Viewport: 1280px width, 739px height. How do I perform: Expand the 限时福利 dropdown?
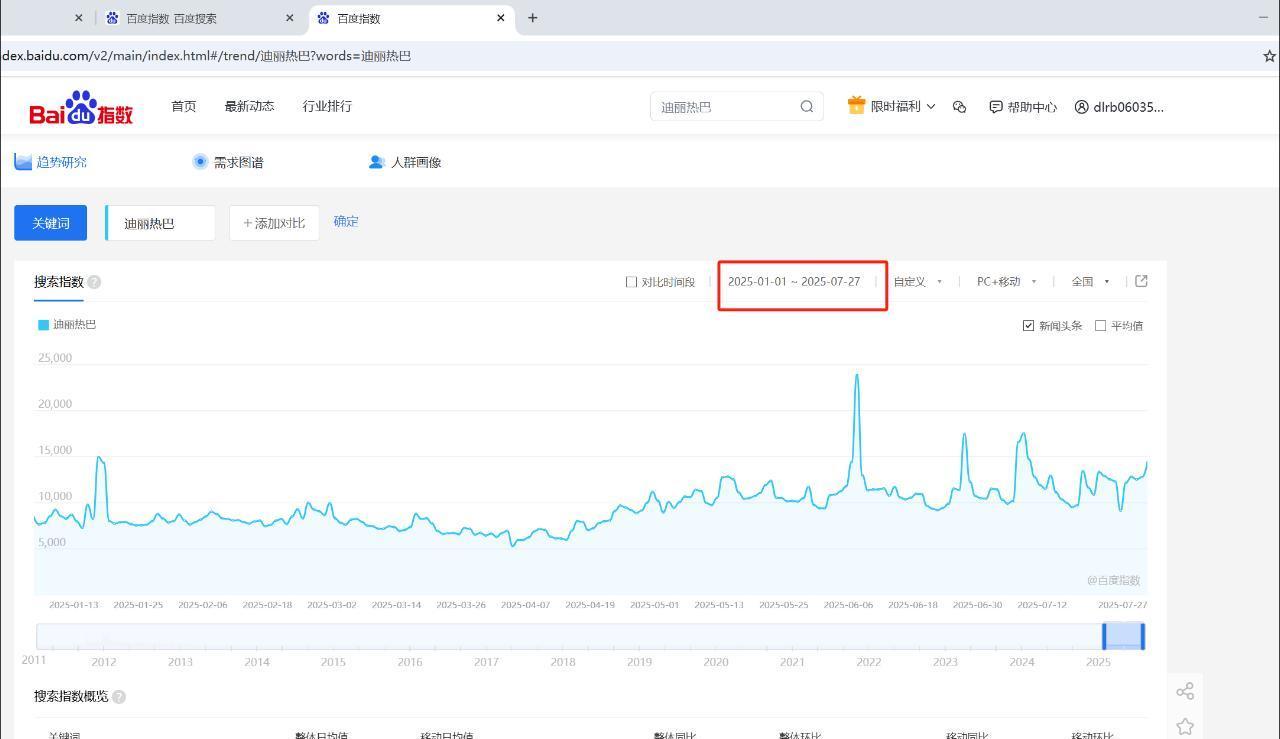[931, 106]
